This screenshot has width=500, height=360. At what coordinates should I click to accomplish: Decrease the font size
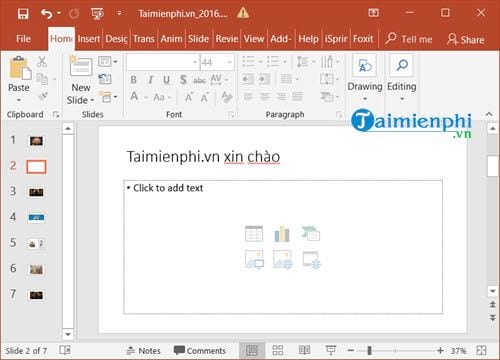click(x=204, y=97)
